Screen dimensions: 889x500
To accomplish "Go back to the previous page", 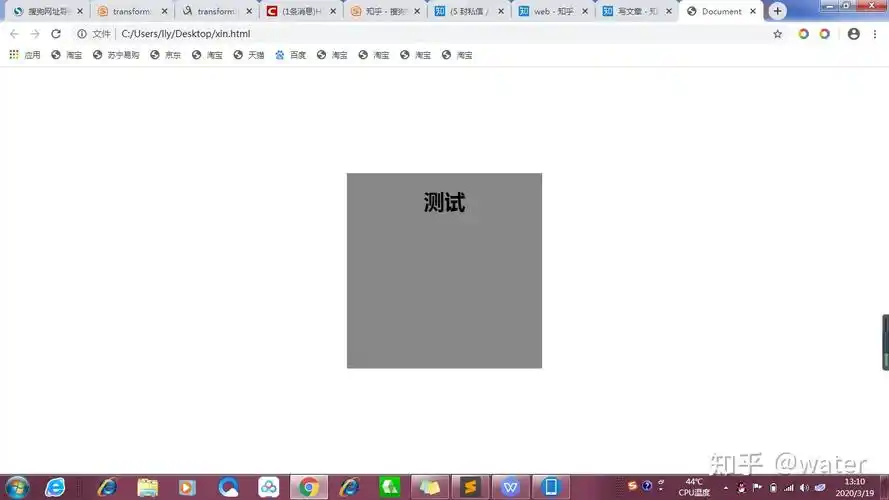I will [14, 34].
